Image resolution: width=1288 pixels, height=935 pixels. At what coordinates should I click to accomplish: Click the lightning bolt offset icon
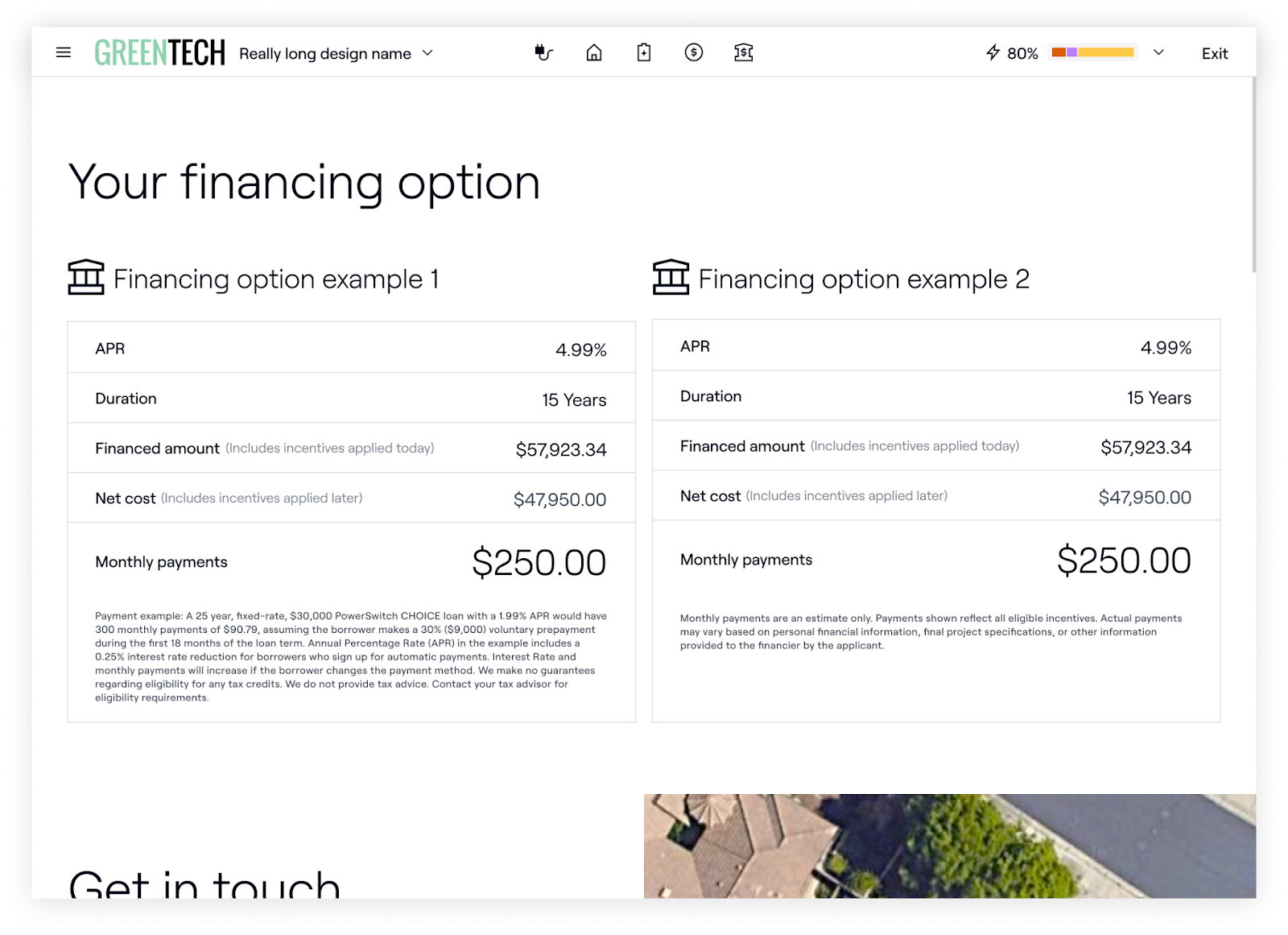click(x=993, y=53)
